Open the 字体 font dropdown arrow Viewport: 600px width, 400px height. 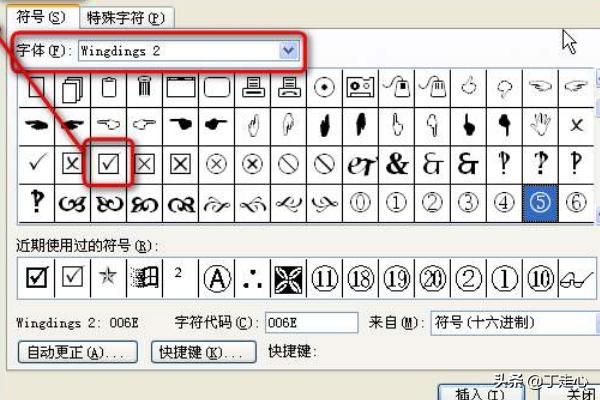(x=289, y=51)
